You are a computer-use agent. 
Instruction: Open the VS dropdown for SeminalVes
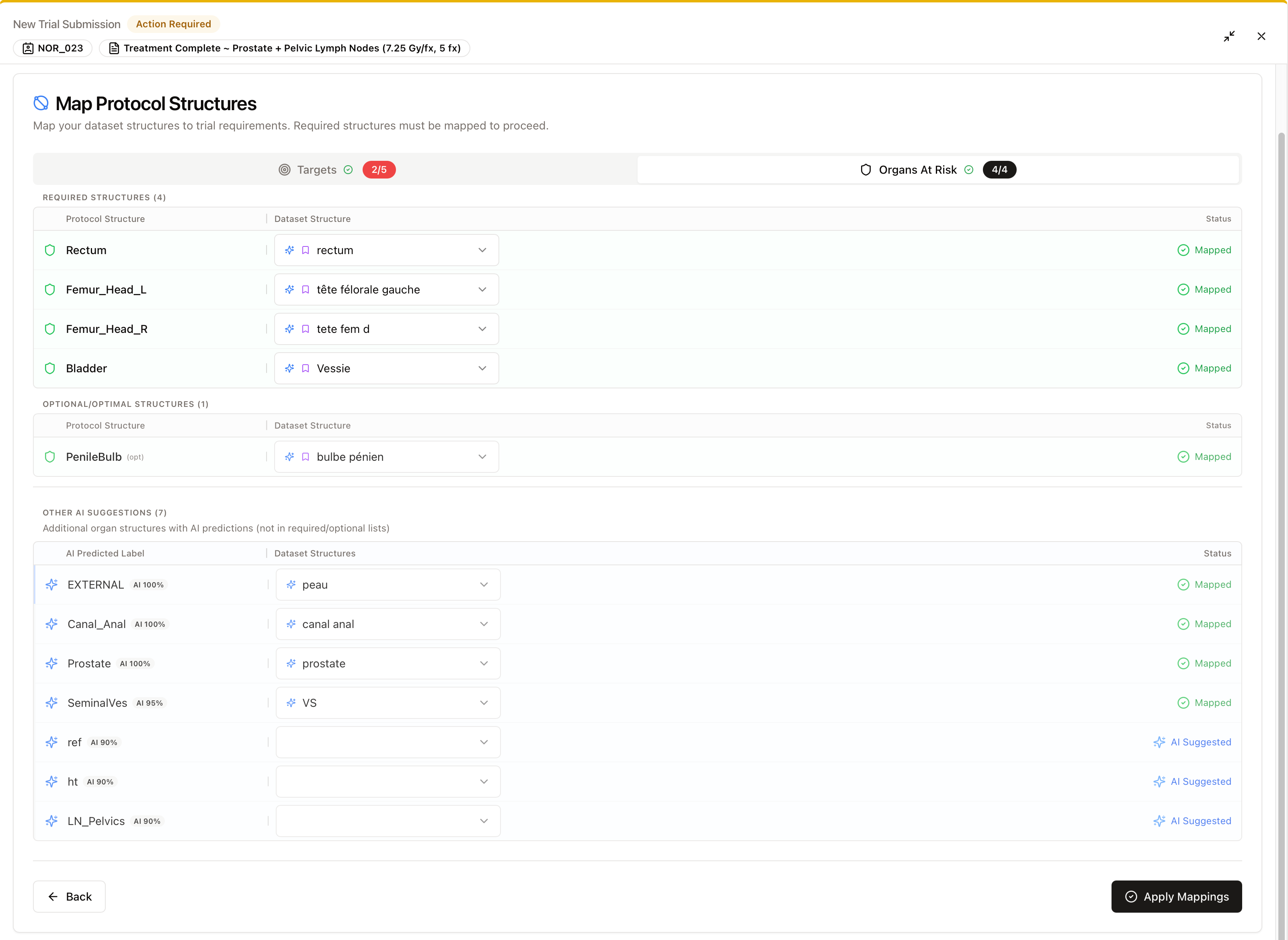point(388,703)
